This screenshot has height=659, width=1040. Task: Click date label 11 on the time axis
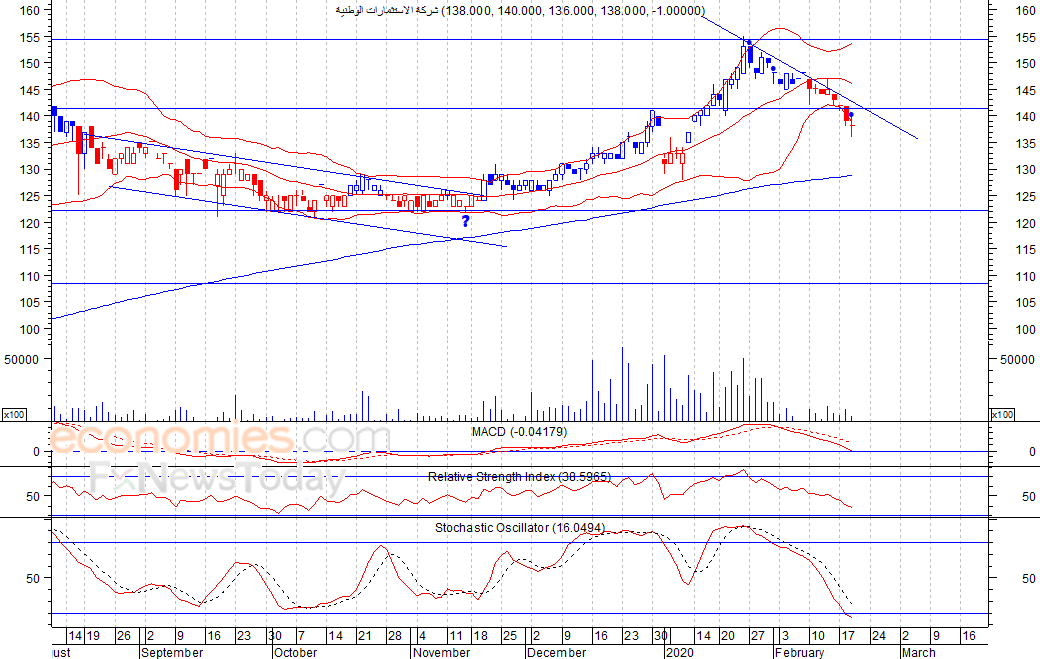(456, 636)
